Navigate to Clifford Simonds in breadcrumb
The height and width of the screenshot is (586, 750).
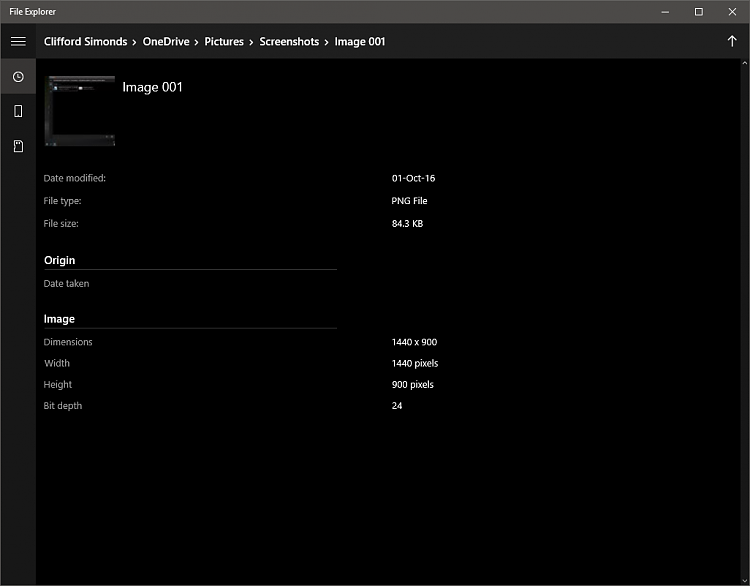86,42
